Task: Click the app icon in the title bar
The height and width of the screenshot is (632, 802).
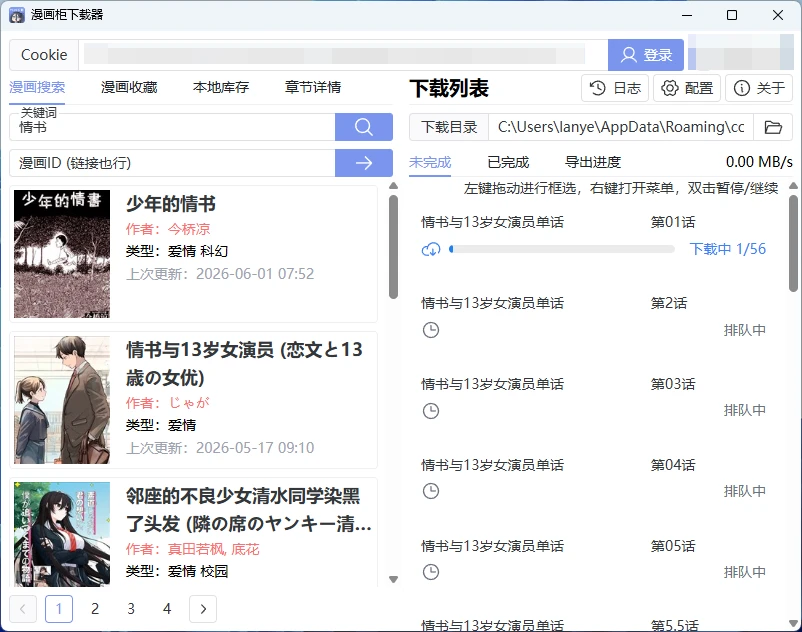Action: tap(17, 15)
